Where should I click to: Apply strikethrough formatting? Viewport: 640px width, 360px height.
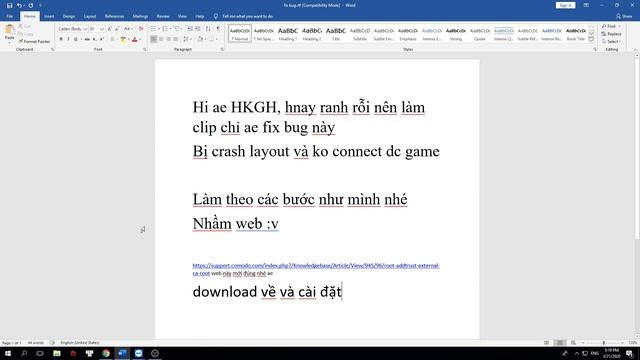pyautogui.click(x=87, y=39)
